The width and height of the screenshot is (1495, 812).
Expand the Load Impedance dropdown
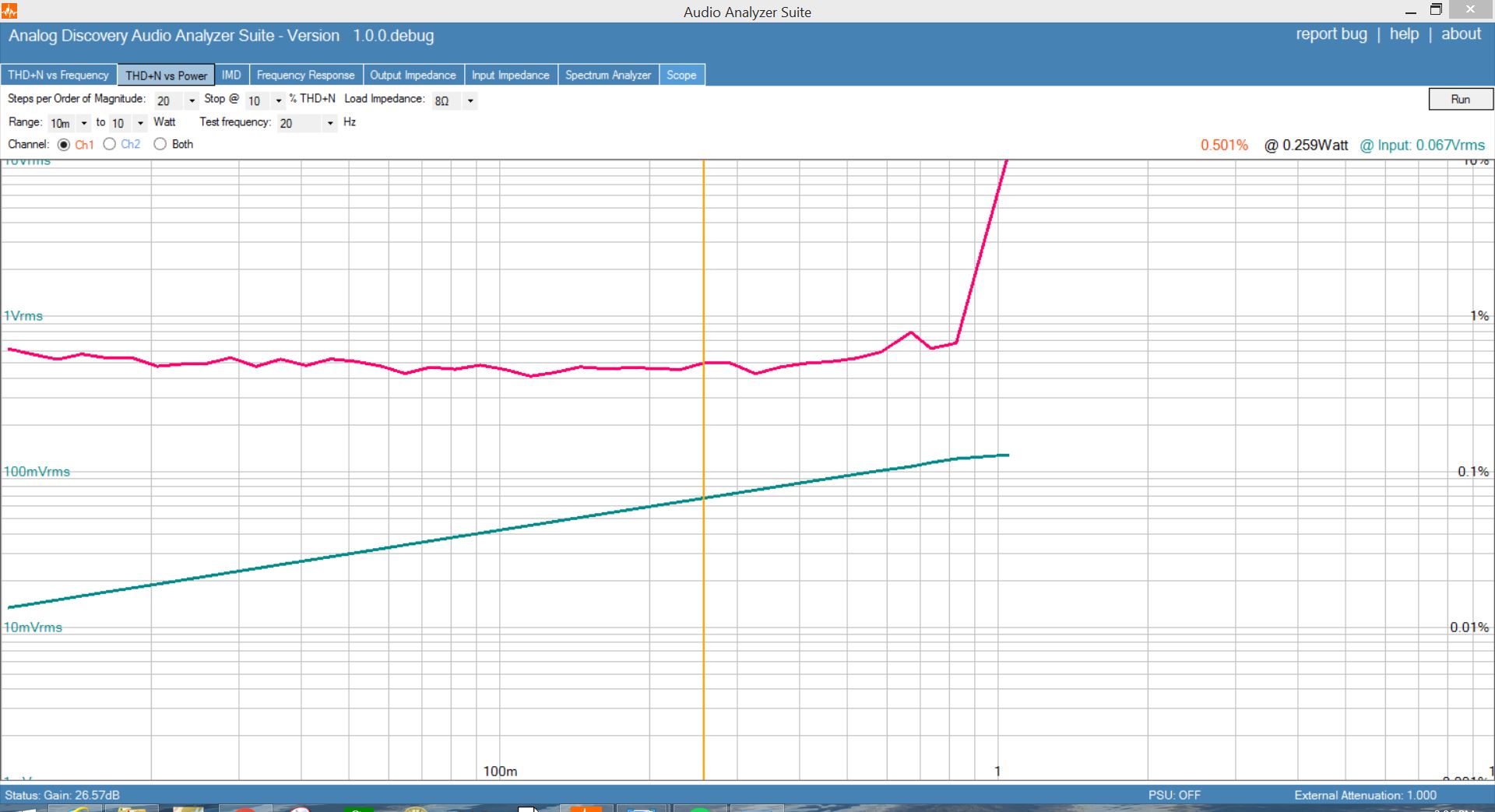click(x=470, y=100)
